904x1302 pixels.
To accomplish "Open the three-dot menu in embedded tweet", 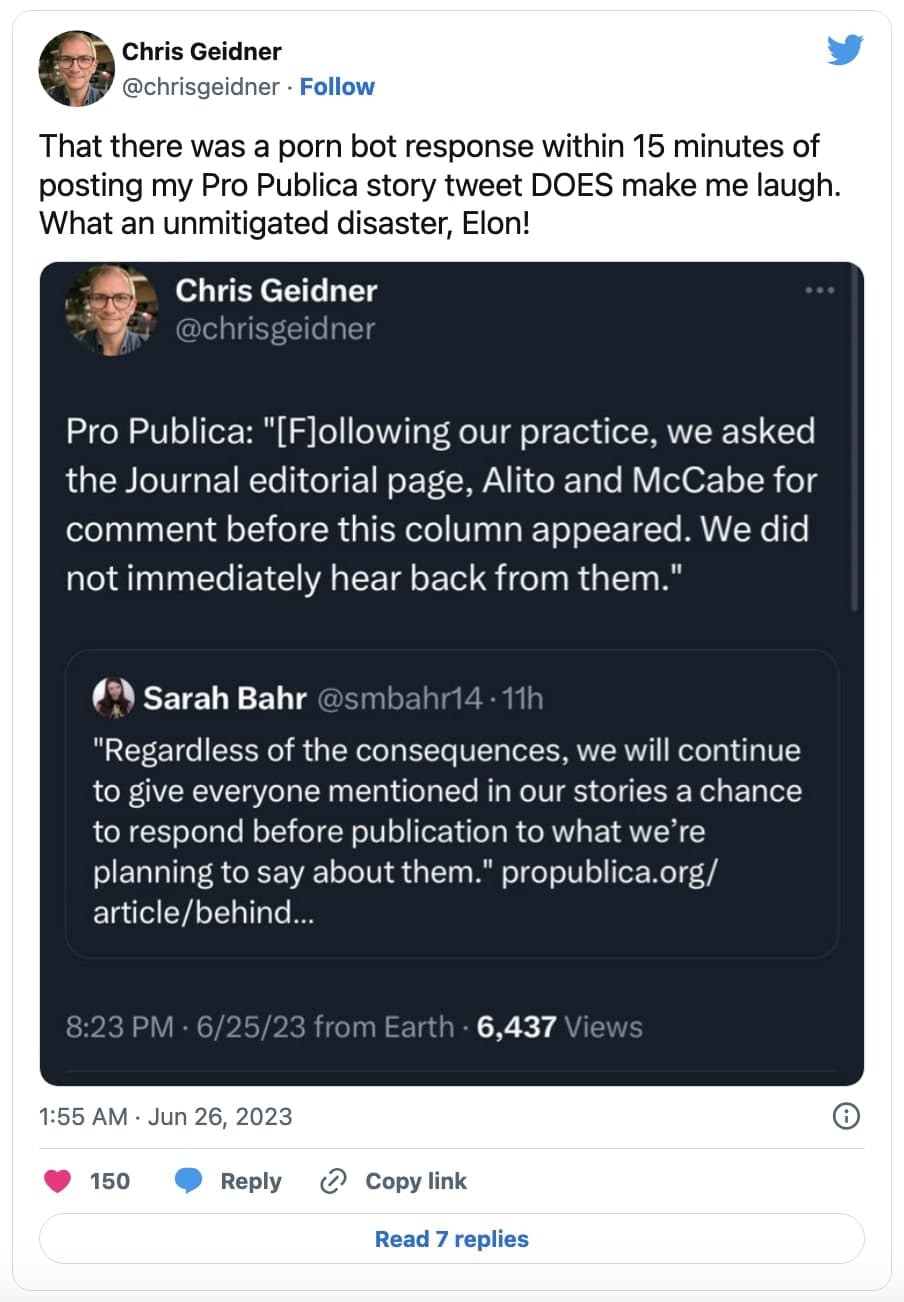I will [x=819, y=291].
